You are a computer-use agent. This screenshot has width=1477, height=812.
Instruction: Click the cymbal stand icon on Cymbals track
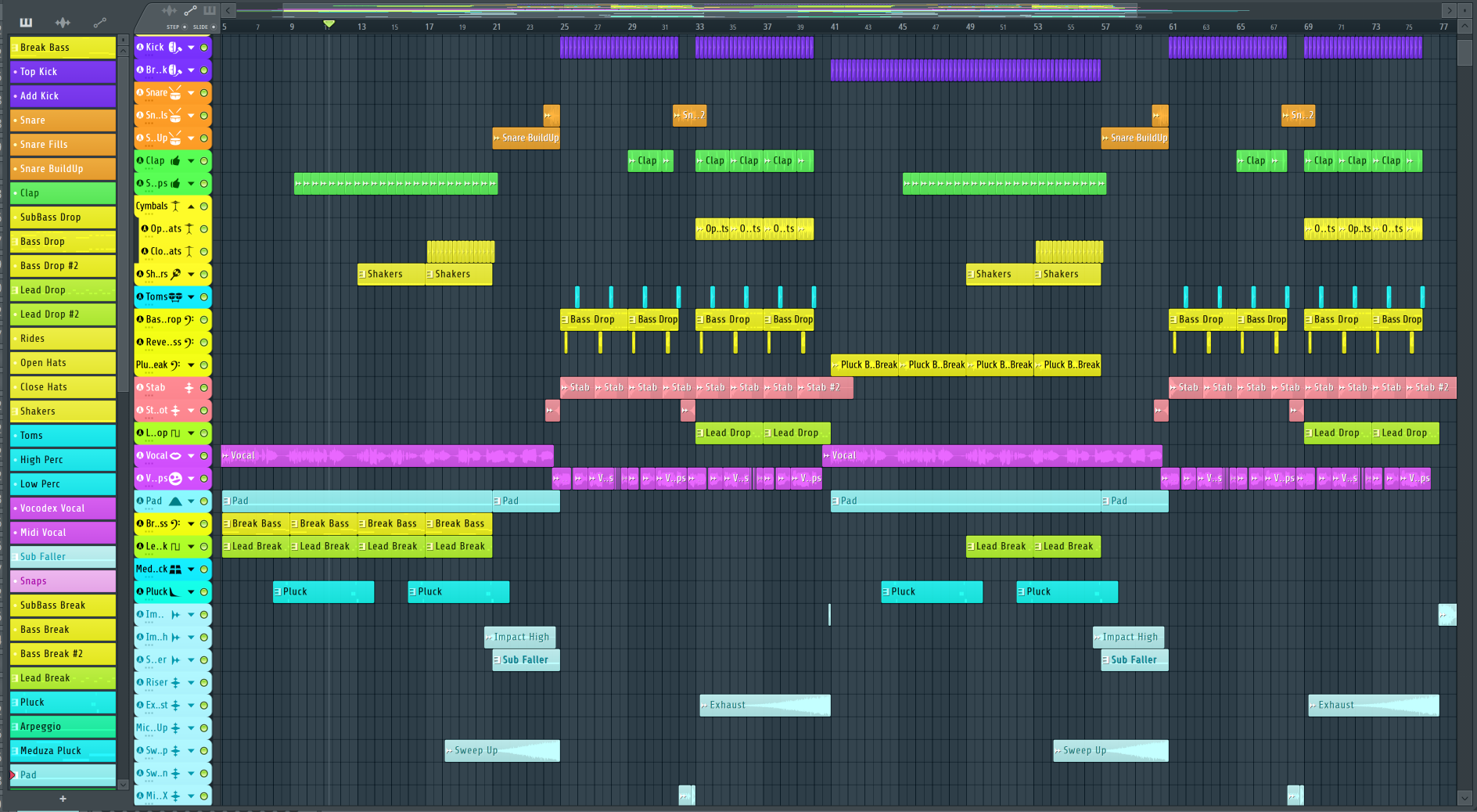[x=176, y=206]
